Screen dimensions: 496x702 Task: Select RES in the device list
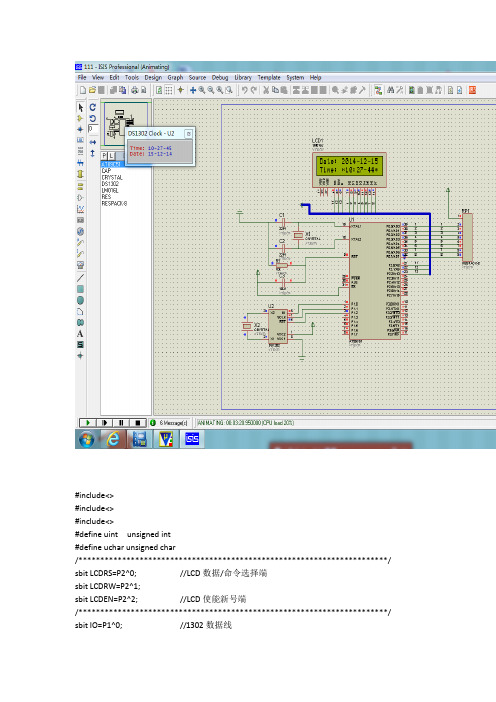click(x=106, y=197)
